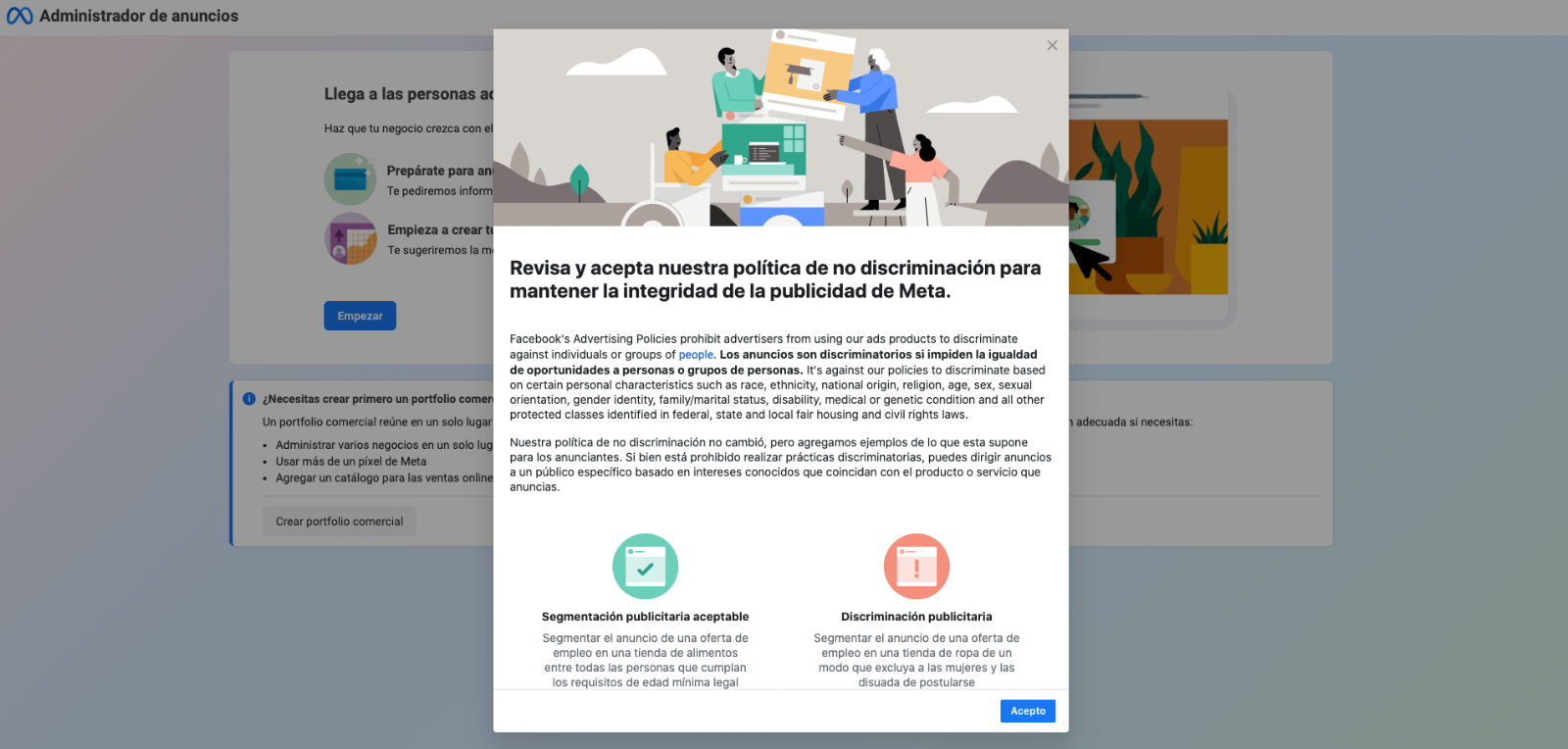Click the Administrador de anuncios title

pos(138,16)
